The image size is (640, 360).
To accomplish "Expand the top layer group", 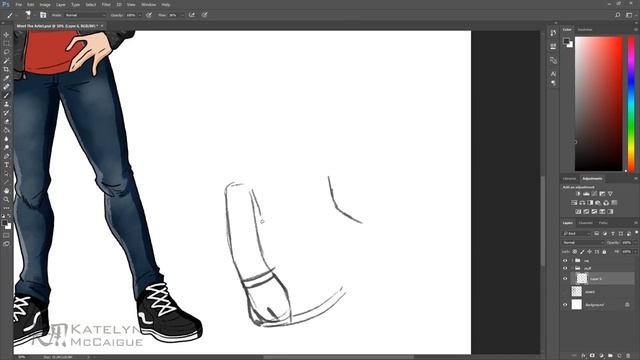I will [572, 260].
